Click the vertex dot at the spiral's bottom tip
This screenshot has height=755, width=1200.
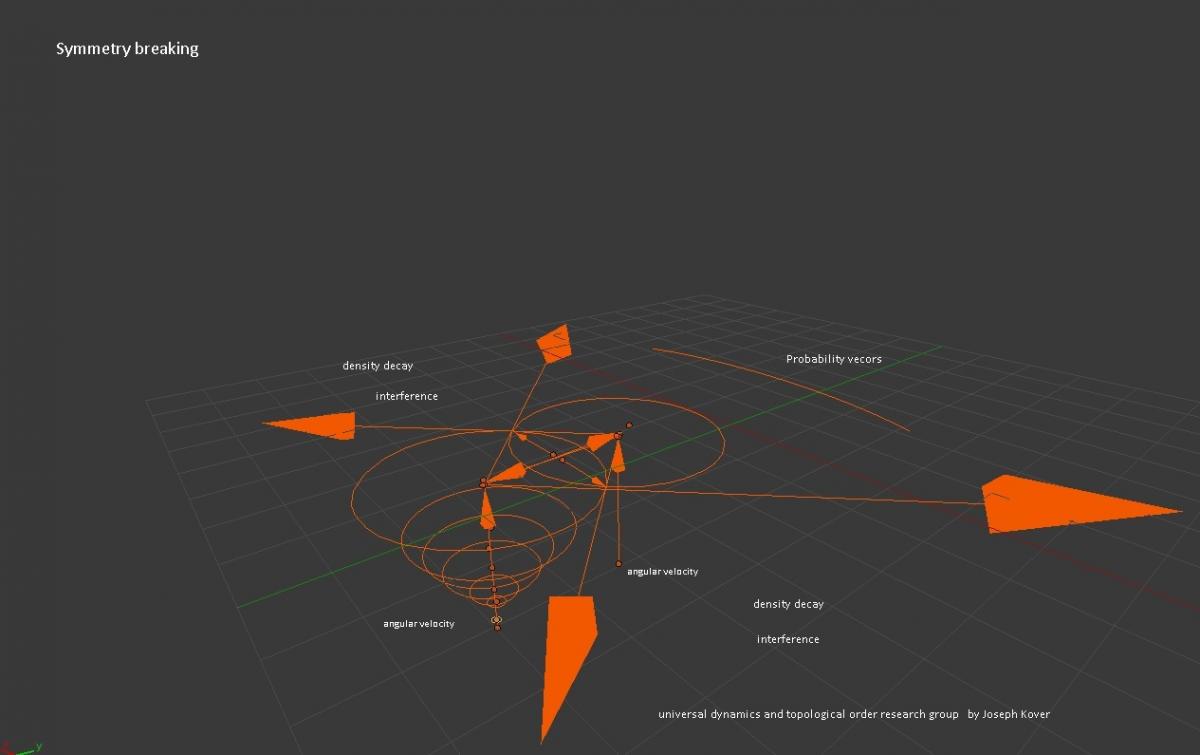(x=497, y=627)
